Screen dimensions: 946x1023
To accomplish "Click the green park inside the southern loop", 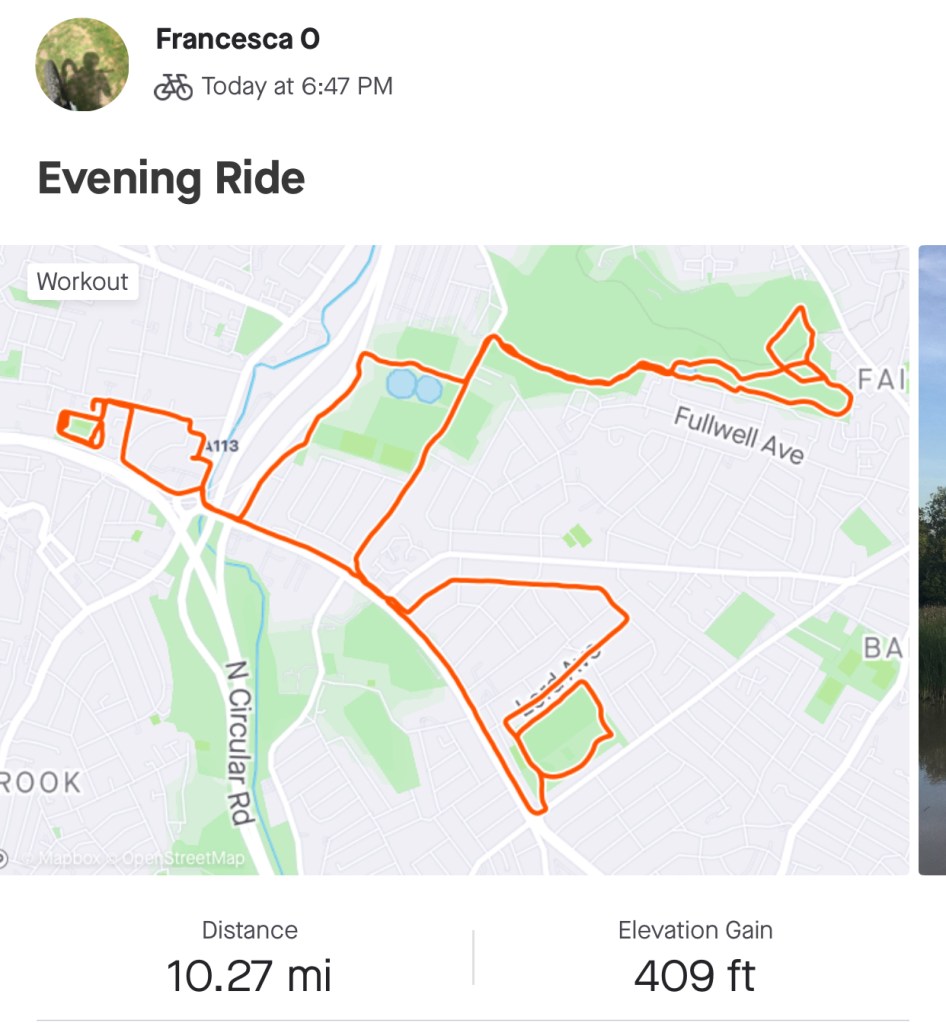I will [561, 727].
